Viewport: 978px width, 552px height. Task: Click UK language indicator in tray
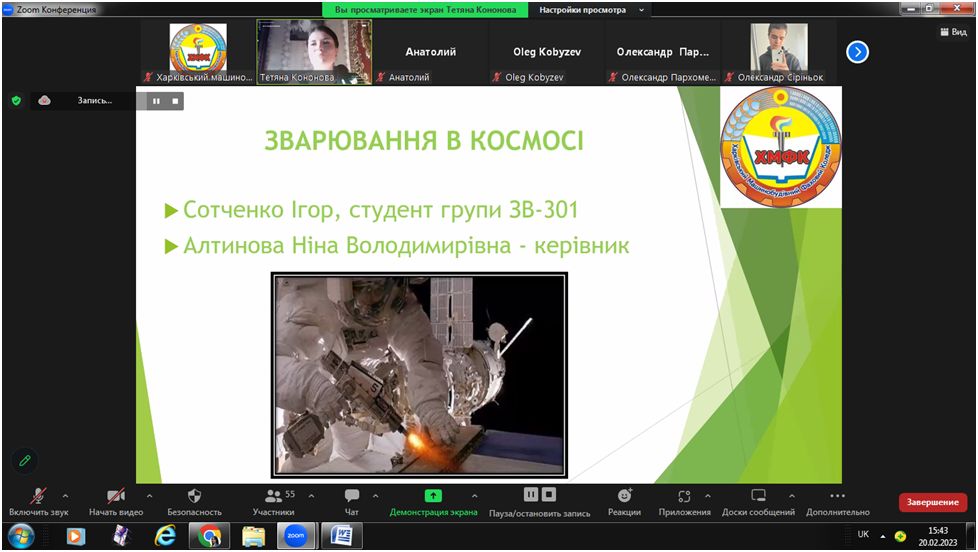coord(863,535)
